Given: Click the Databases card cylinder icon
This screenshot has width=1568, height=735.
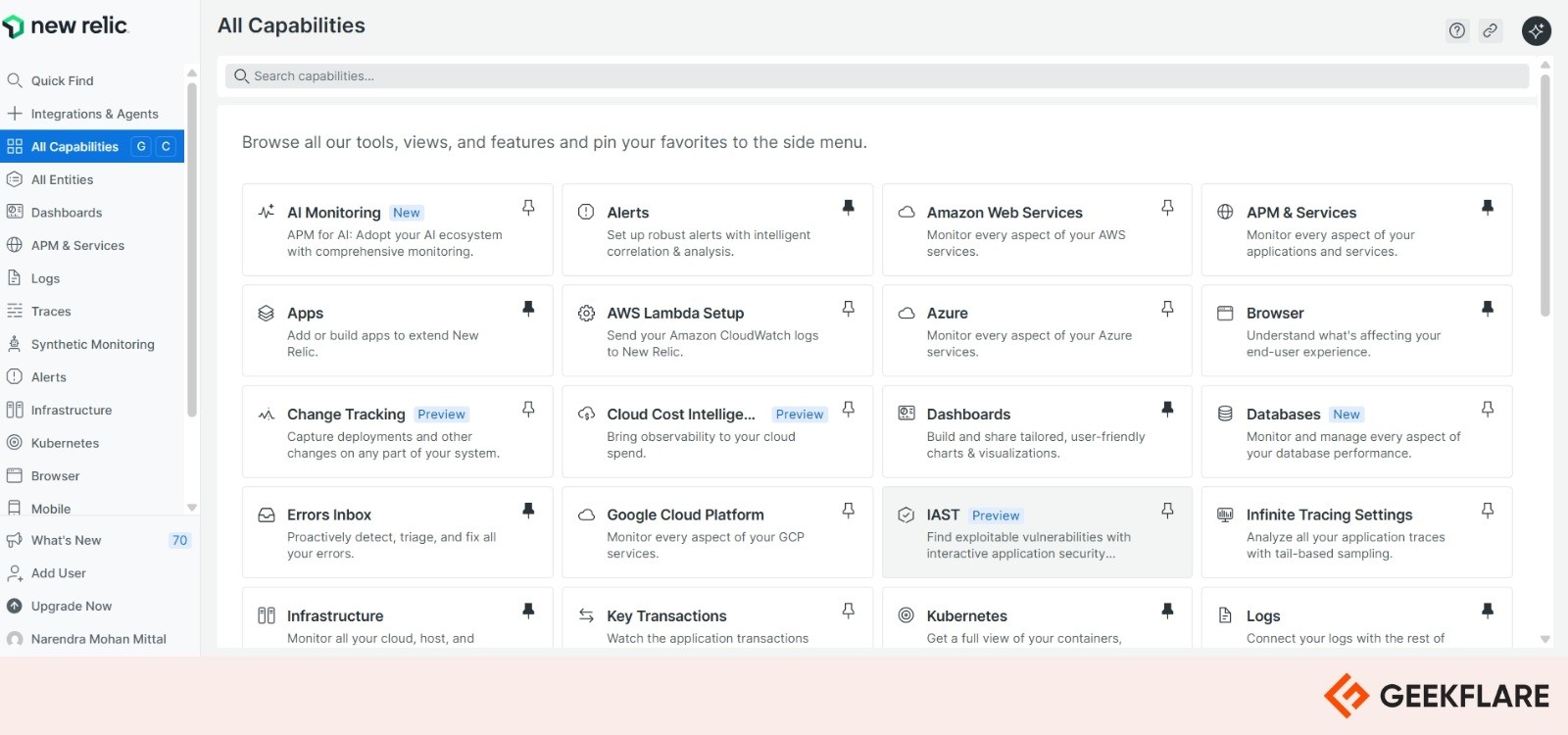Looking at the screenshot, I should 1225,414.
